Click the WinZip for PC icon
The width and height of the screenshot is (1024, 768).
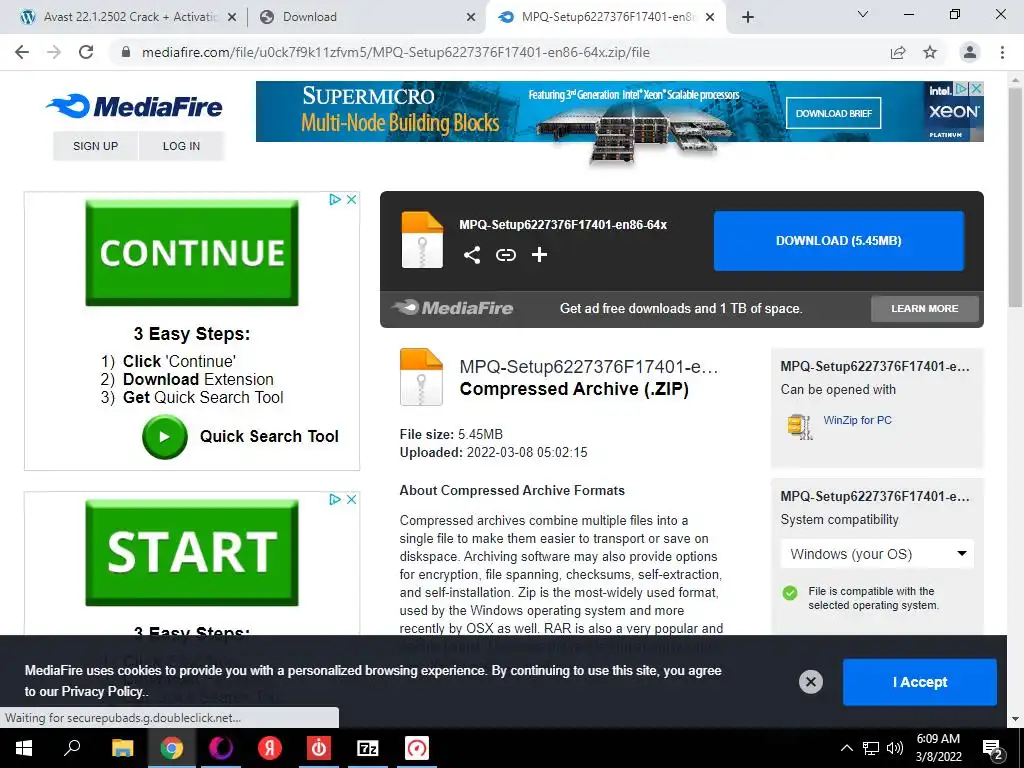point(799,426)
